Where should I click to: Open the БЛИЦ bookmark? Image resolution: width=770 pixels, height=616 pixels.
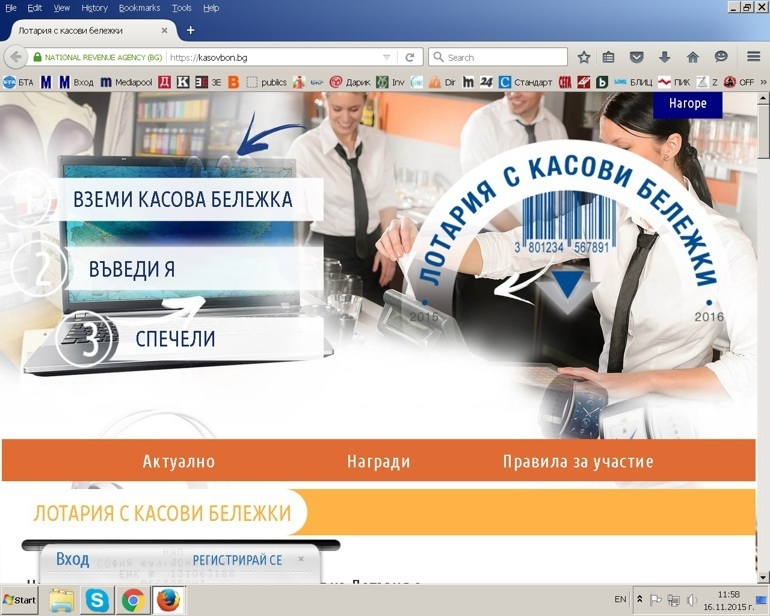click(x=633, y=83)
